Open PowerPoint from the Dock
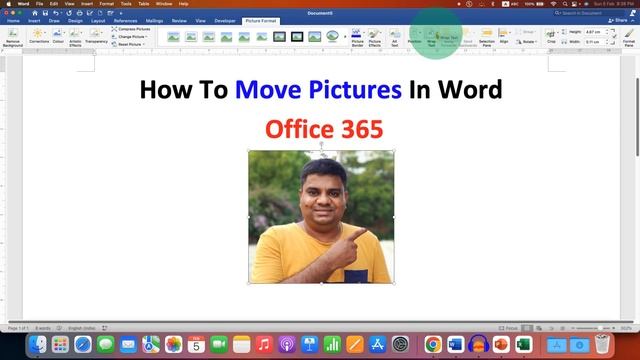640x360 pixels. click(501, 344)
